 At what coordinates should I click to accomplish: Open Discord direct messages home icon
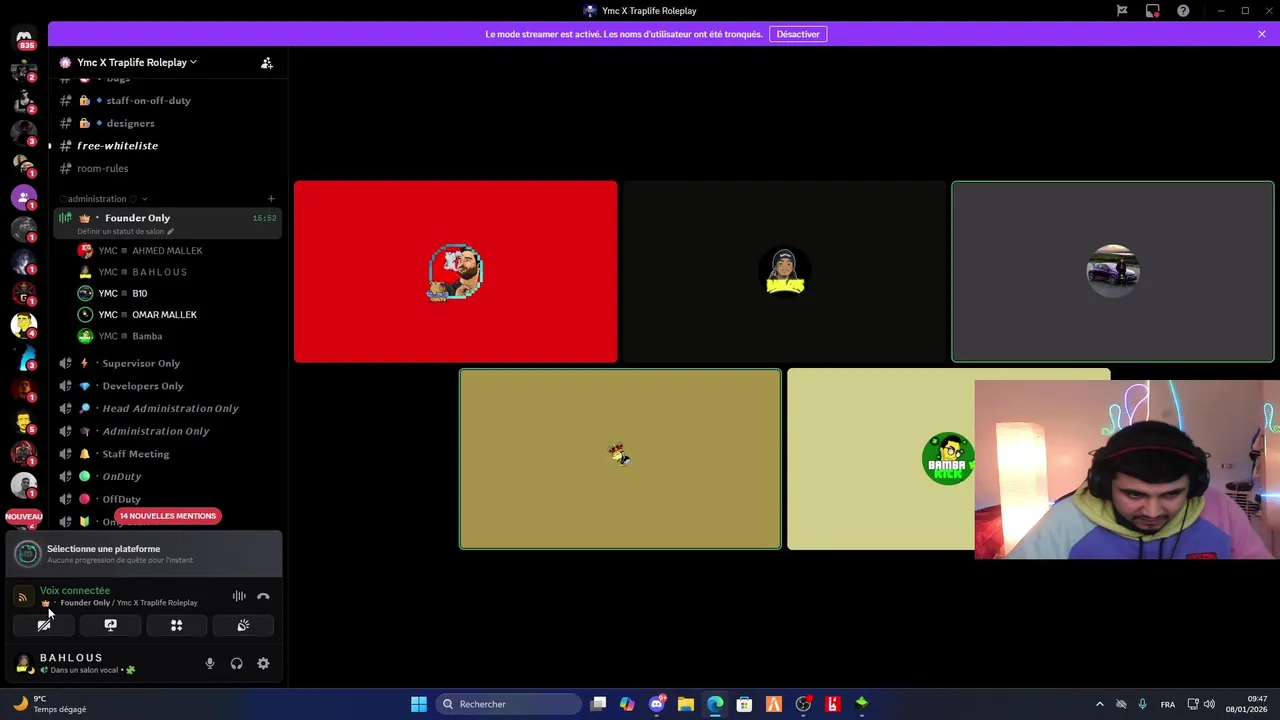point(24,38)
